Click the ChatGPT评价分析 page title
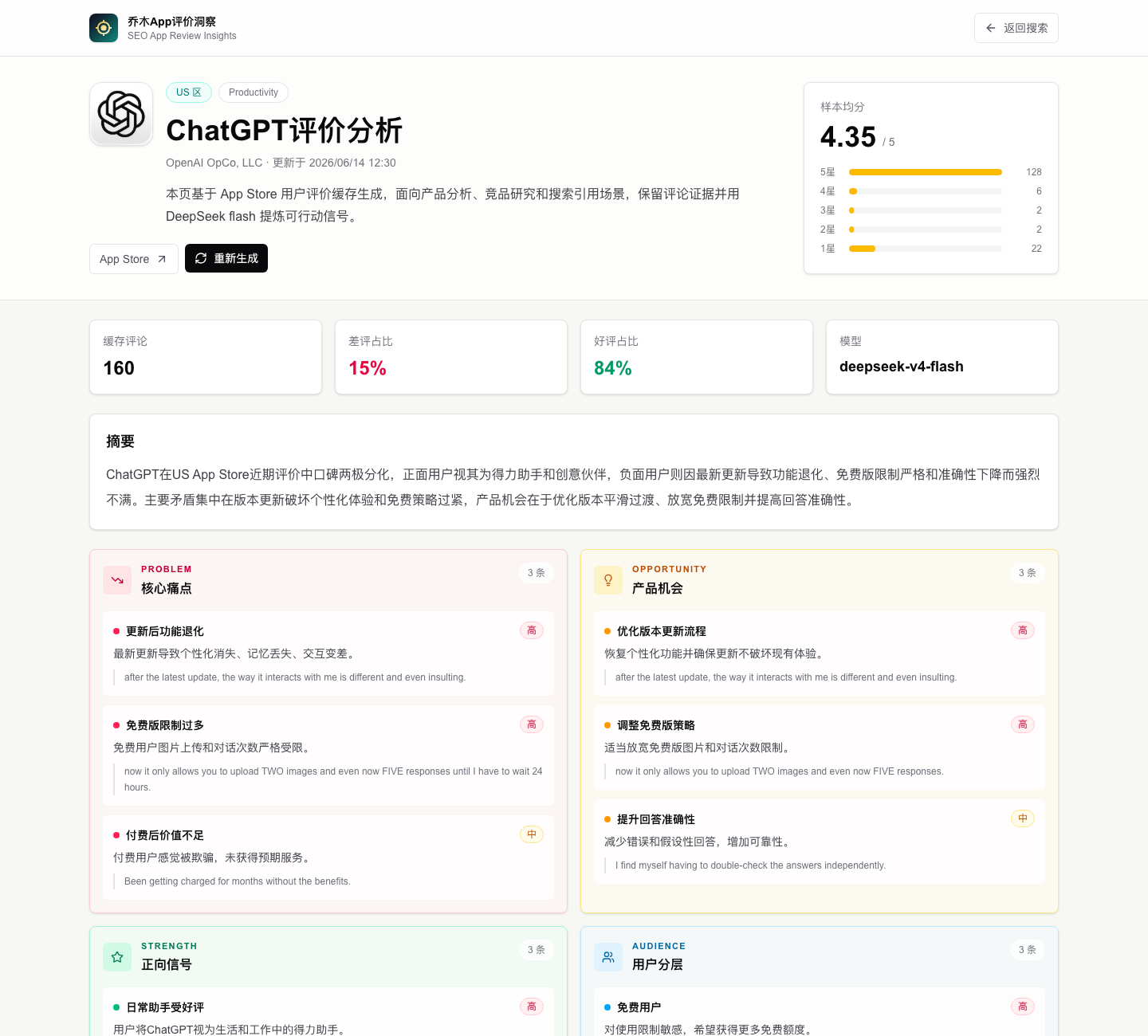 point(284,130)
